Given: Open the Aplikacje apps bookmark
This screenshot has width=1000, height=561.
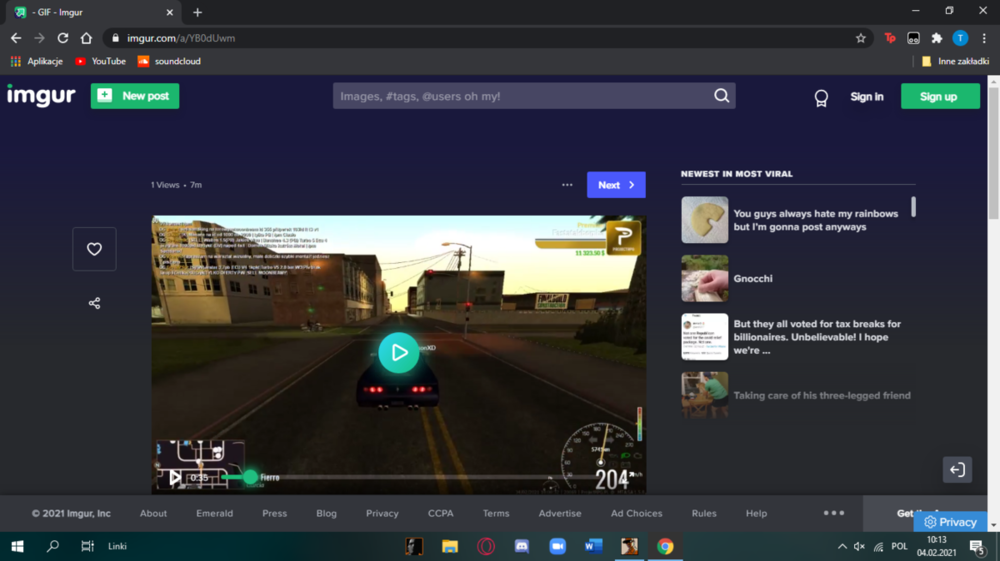Looking at the screenshot, I should pos(37,61).
